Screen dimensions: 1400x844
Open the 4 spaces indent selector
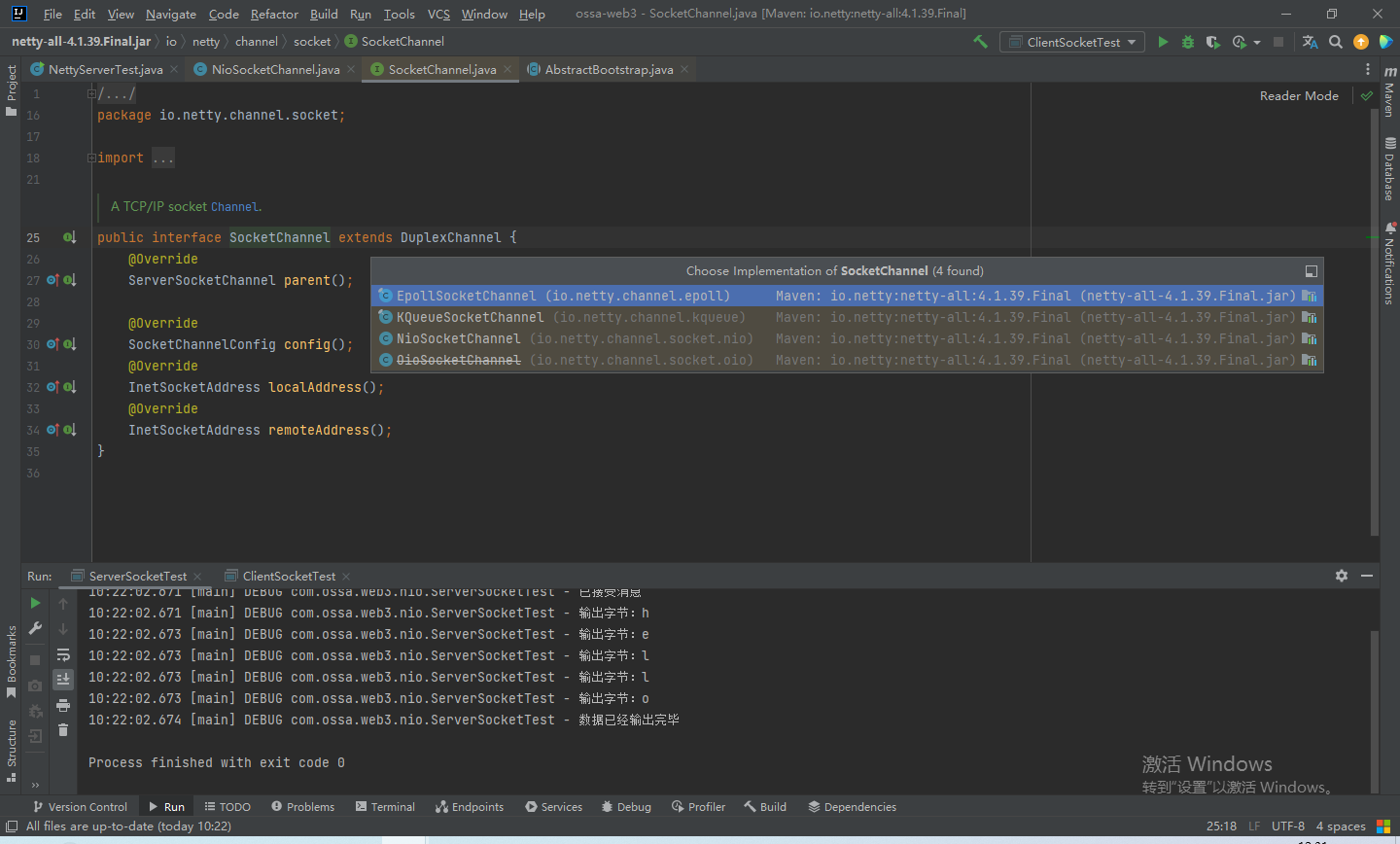(1341, 826)
